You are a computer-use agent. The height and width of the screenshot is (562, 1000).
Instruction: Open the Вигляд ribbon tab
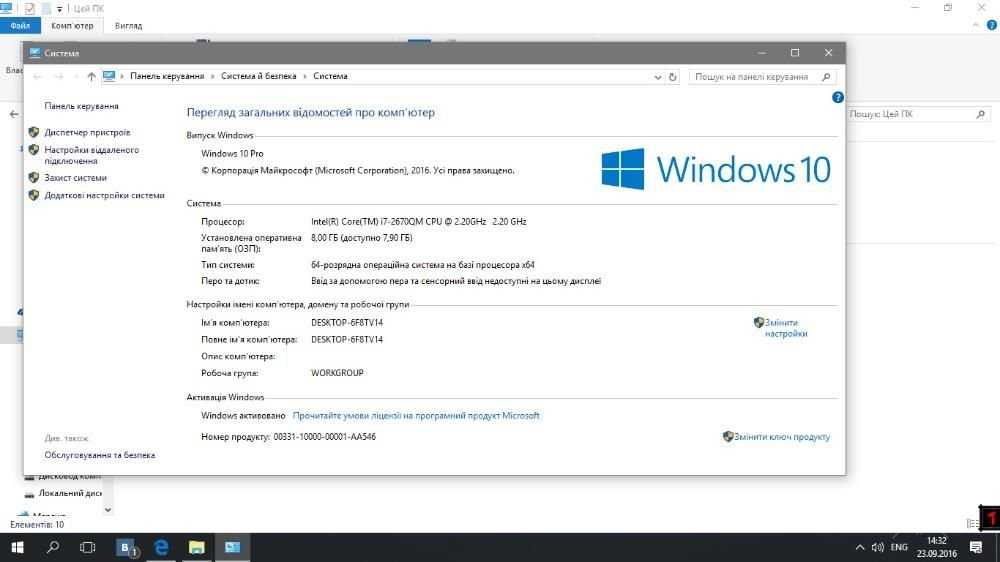(x=128, y=26)
